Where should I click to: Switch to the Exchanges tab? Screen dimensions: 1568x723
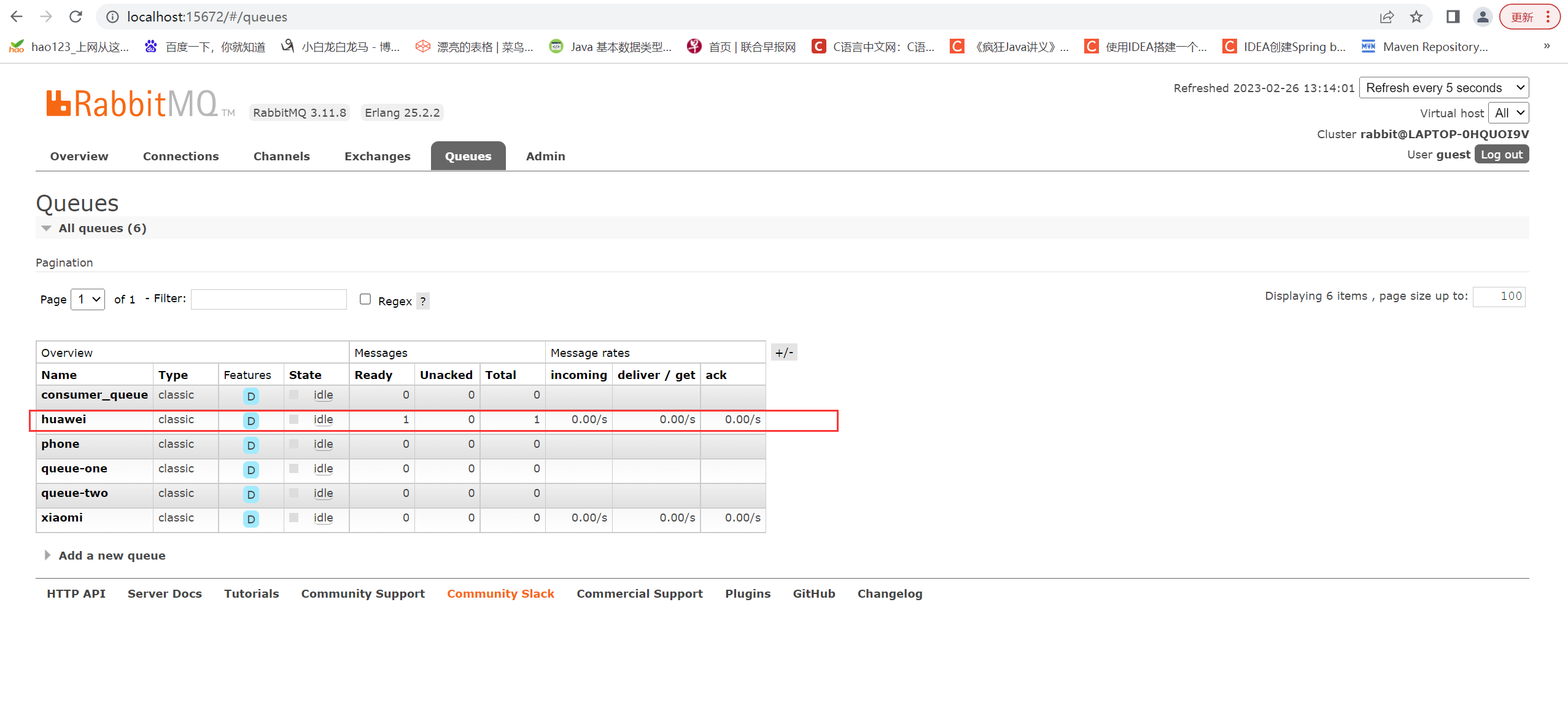click(x=377, y=156)
